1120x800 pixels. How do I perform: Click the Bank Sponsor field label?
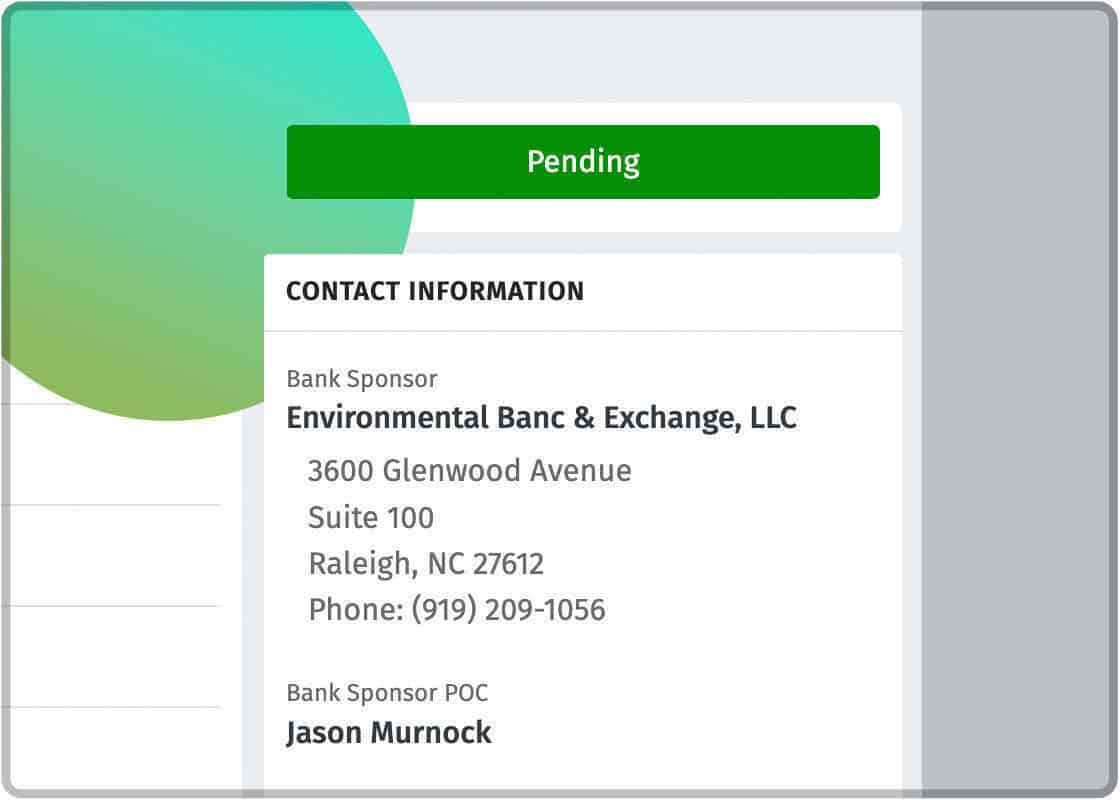pos(361,379)
